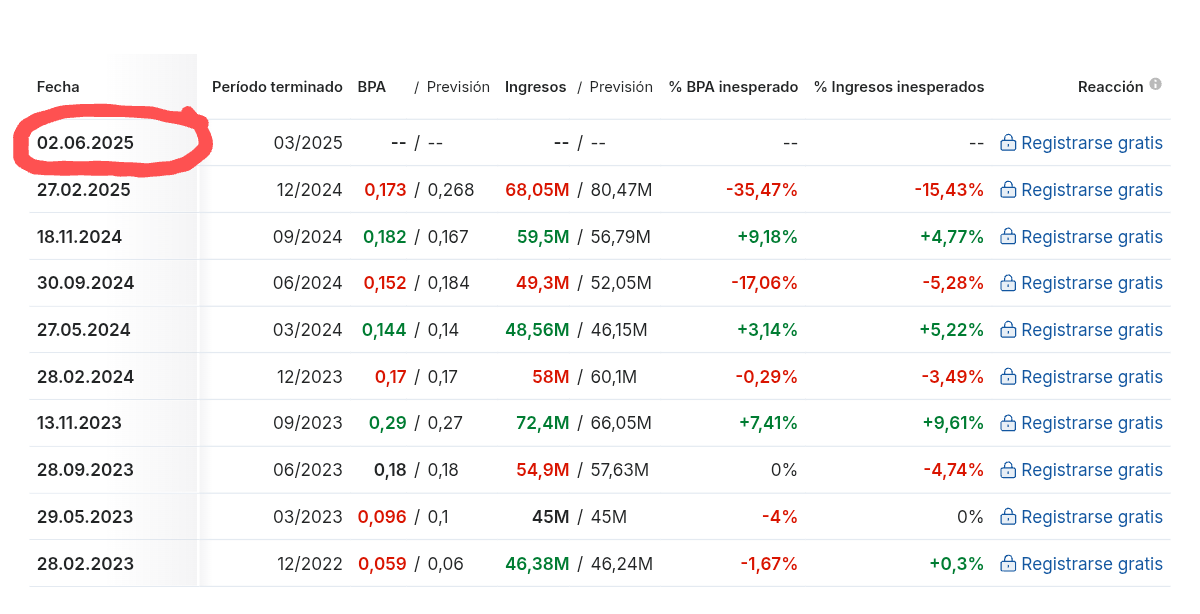Open Registrarse gratis link for 29.05.2023 row
The width and height of the screenshot is (1200, 614).
point(1092,517)
